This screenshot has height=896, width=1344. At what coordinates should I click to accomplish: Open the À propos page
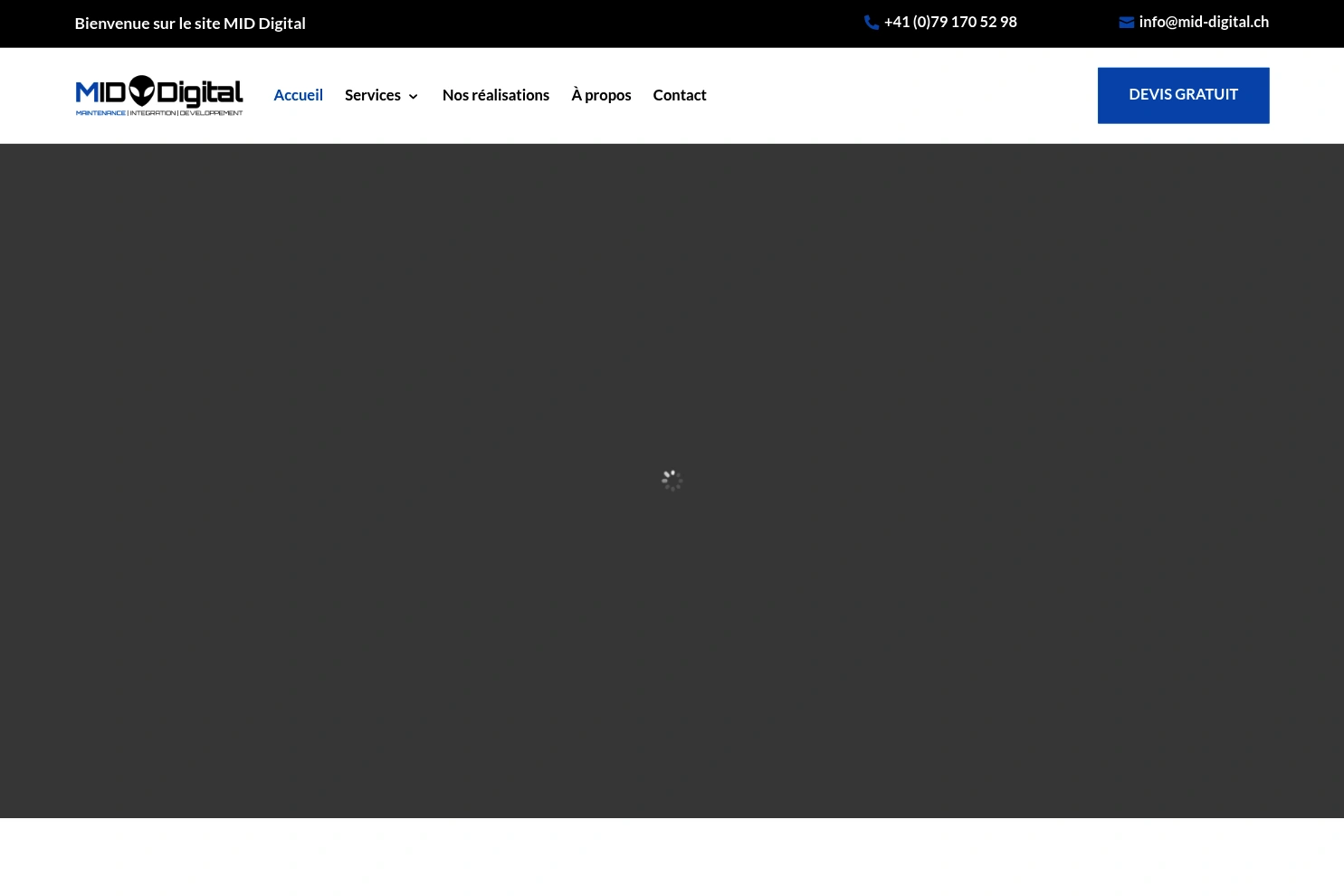click(x=601, y=94)
